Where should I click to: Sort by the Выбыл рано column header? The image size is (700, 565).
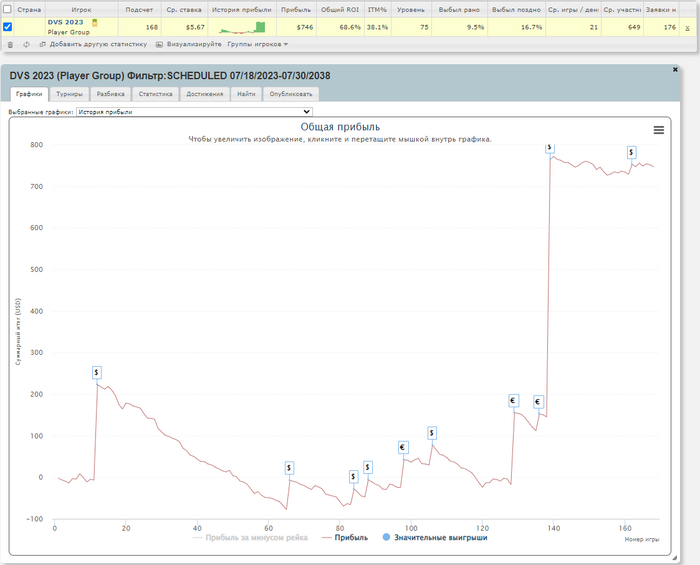(459, 9)
